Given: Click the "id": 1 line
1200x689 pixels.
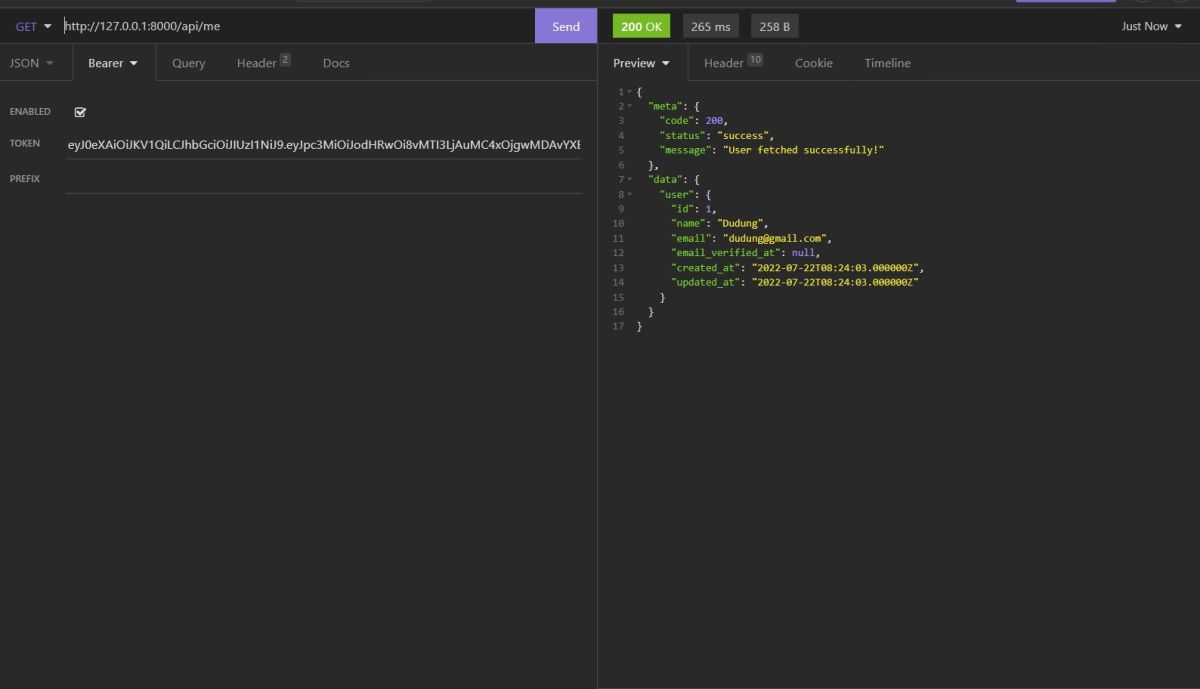Looking at the screenshot, I should point(694,209).
